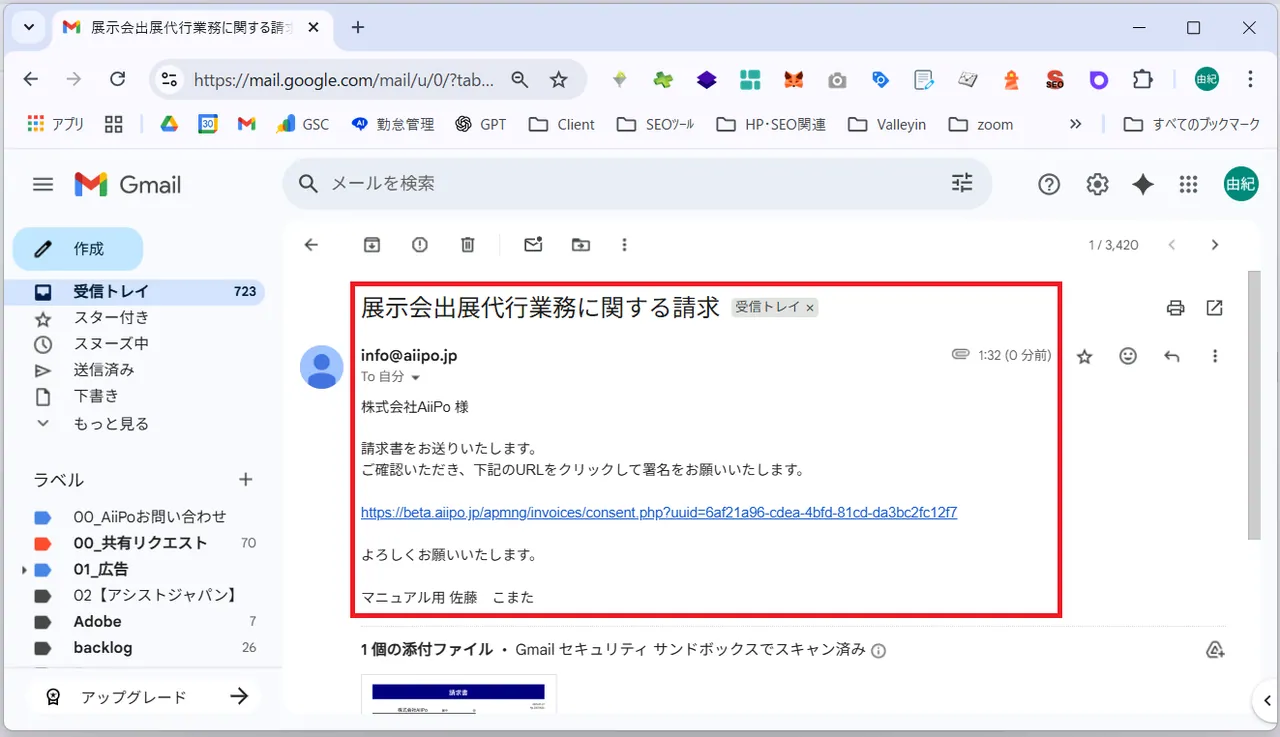Screen dimensions: 1280x737
Task: Archive the email with the archive icon
Action: 372,245
